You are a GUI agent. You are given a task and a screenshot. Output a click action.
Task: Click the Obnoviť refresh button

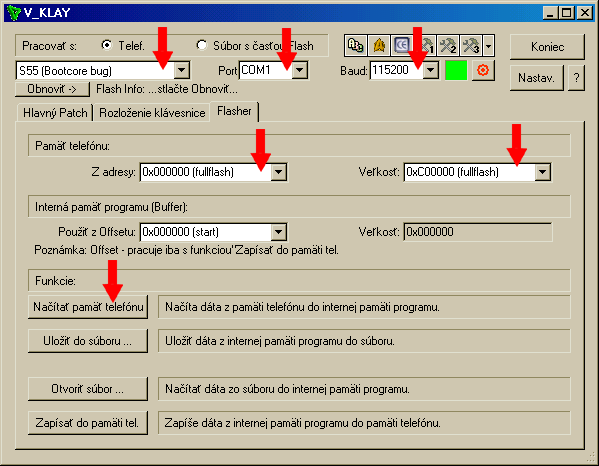point(52,89)
